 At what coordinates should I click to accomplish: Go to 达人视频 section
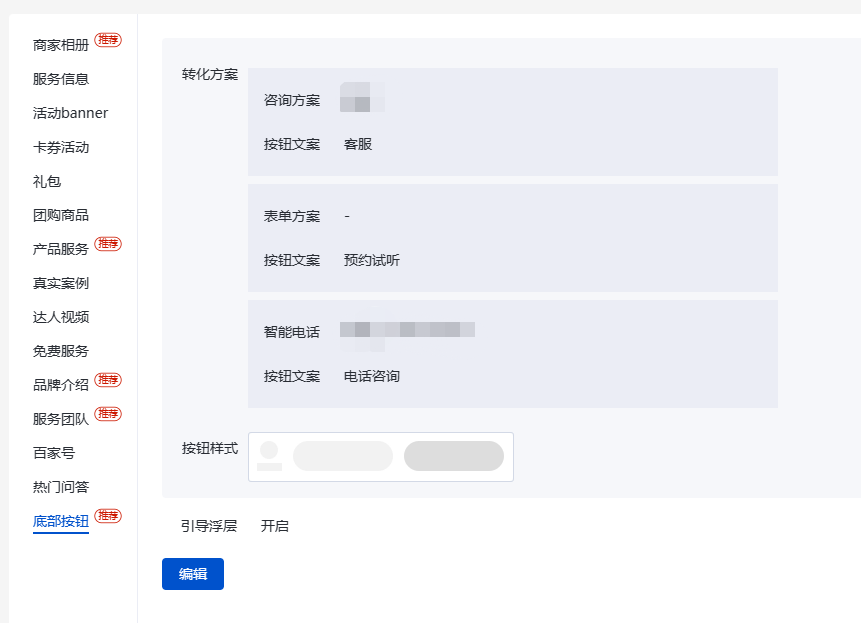[60, 317]
